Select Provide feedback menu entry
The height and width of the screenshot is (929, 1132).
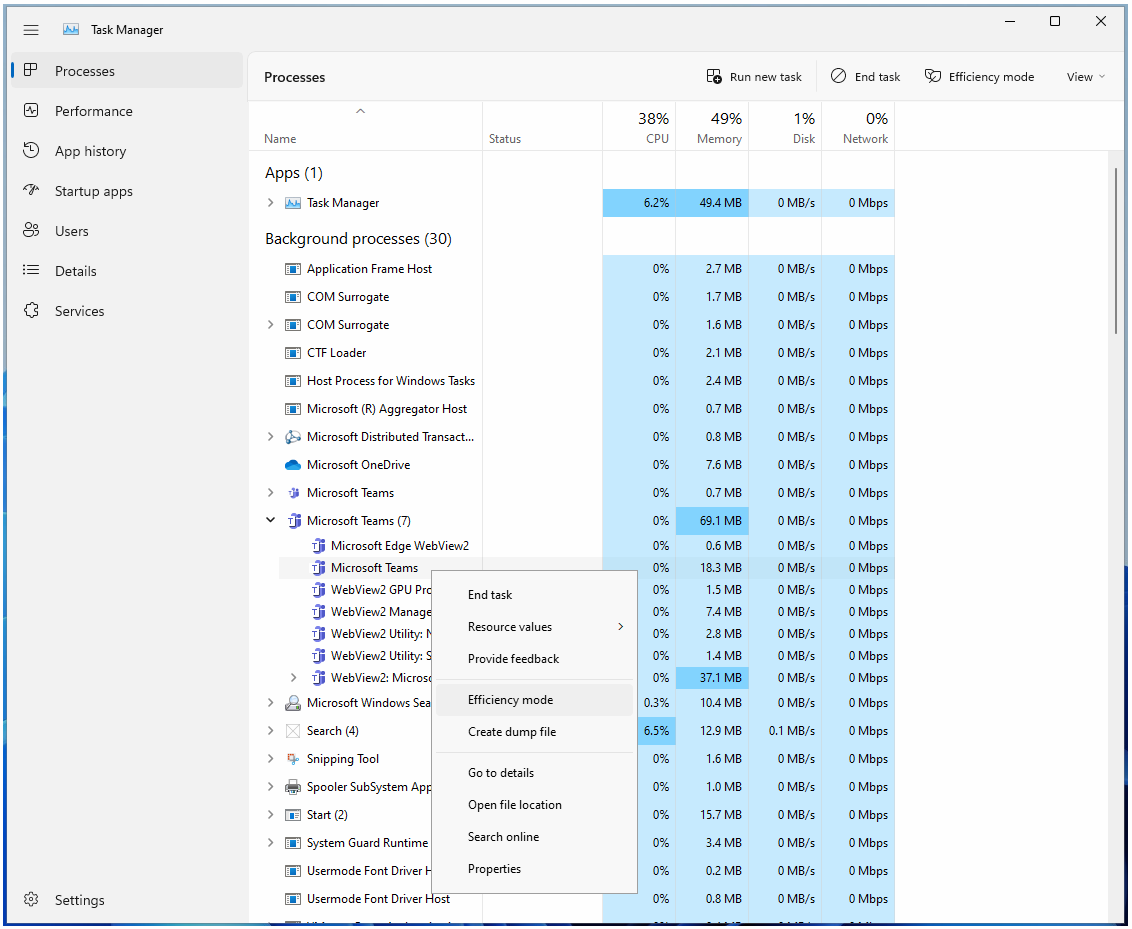[534, 658]
